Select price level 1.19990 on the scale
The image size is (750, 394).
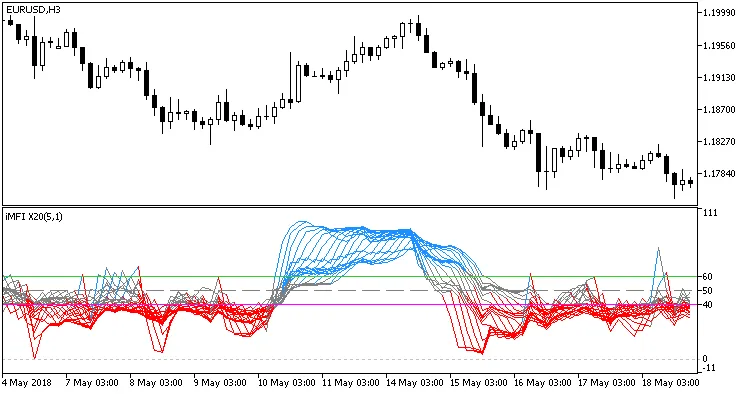(719, 12)
